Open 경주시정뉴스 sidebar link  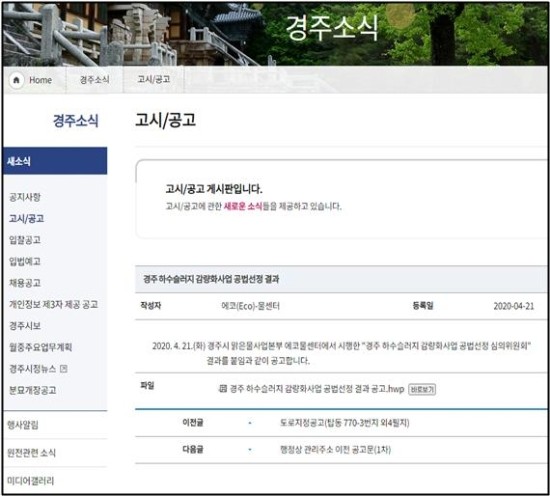[32, 369]
